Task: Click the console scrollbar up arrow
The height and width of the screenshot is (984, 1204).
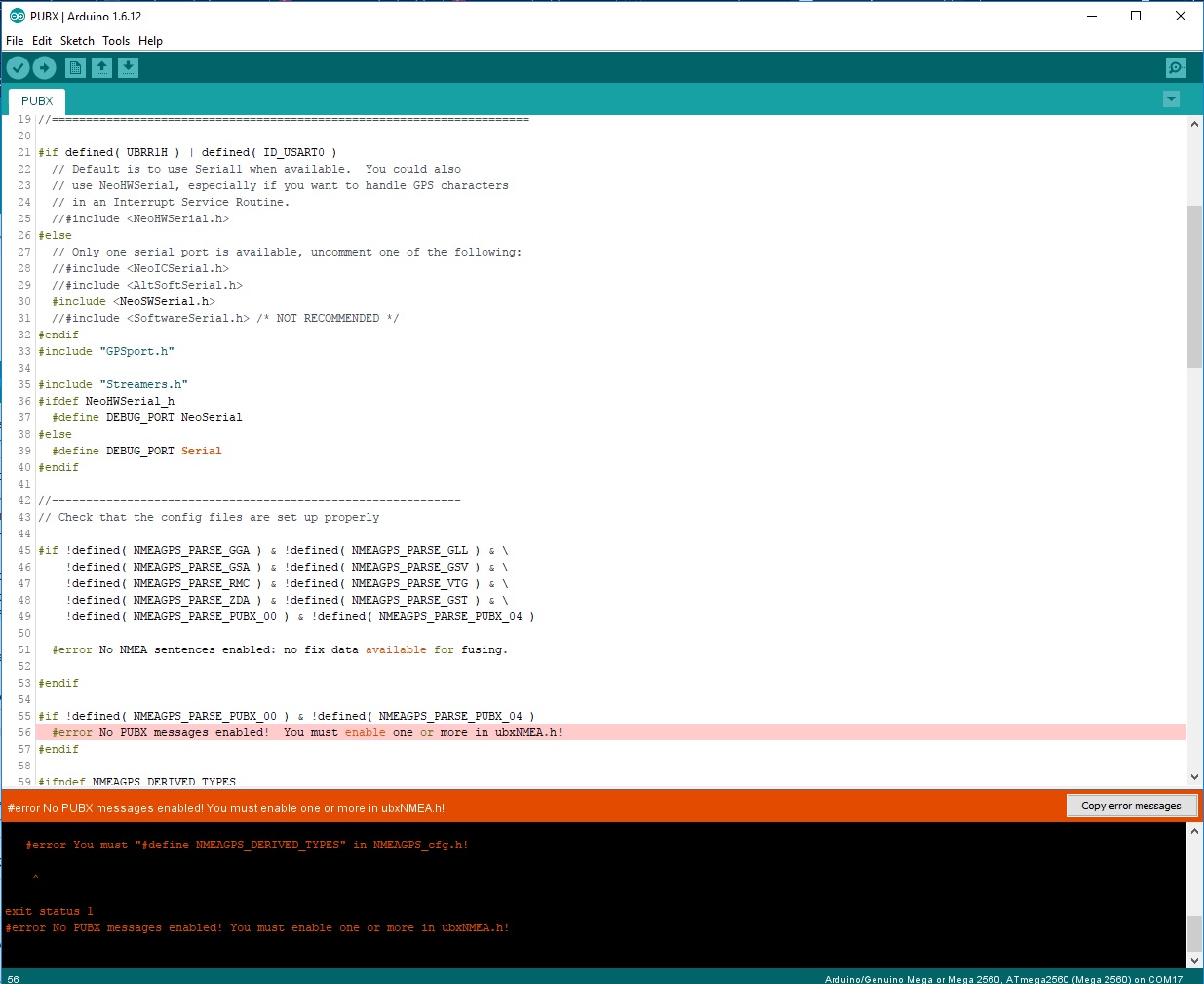Action: click(1194, 831)
